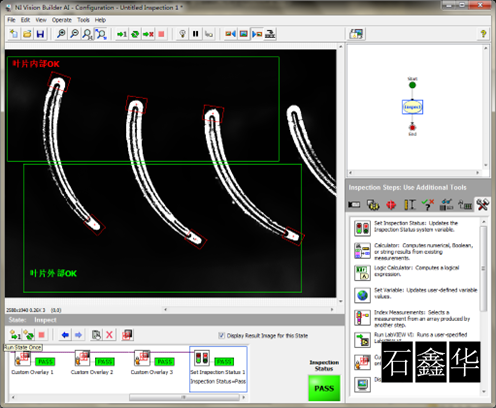Open the Tools menu
This screenshot has width=496, height=408.
(x=83, y=20)
